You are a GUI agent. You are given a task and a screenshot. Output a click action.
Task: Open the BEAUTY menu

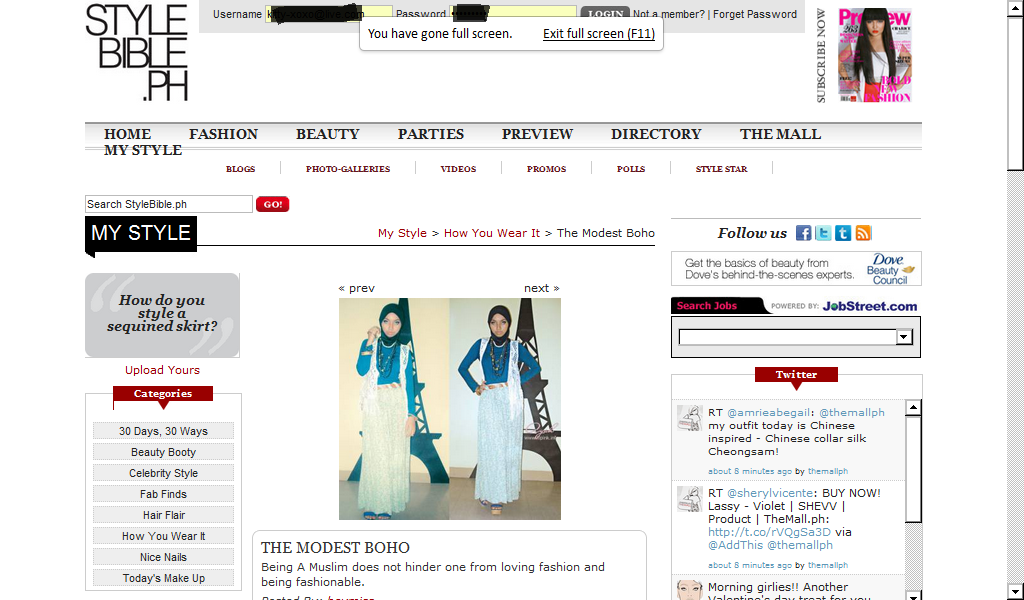coord(328,134)
